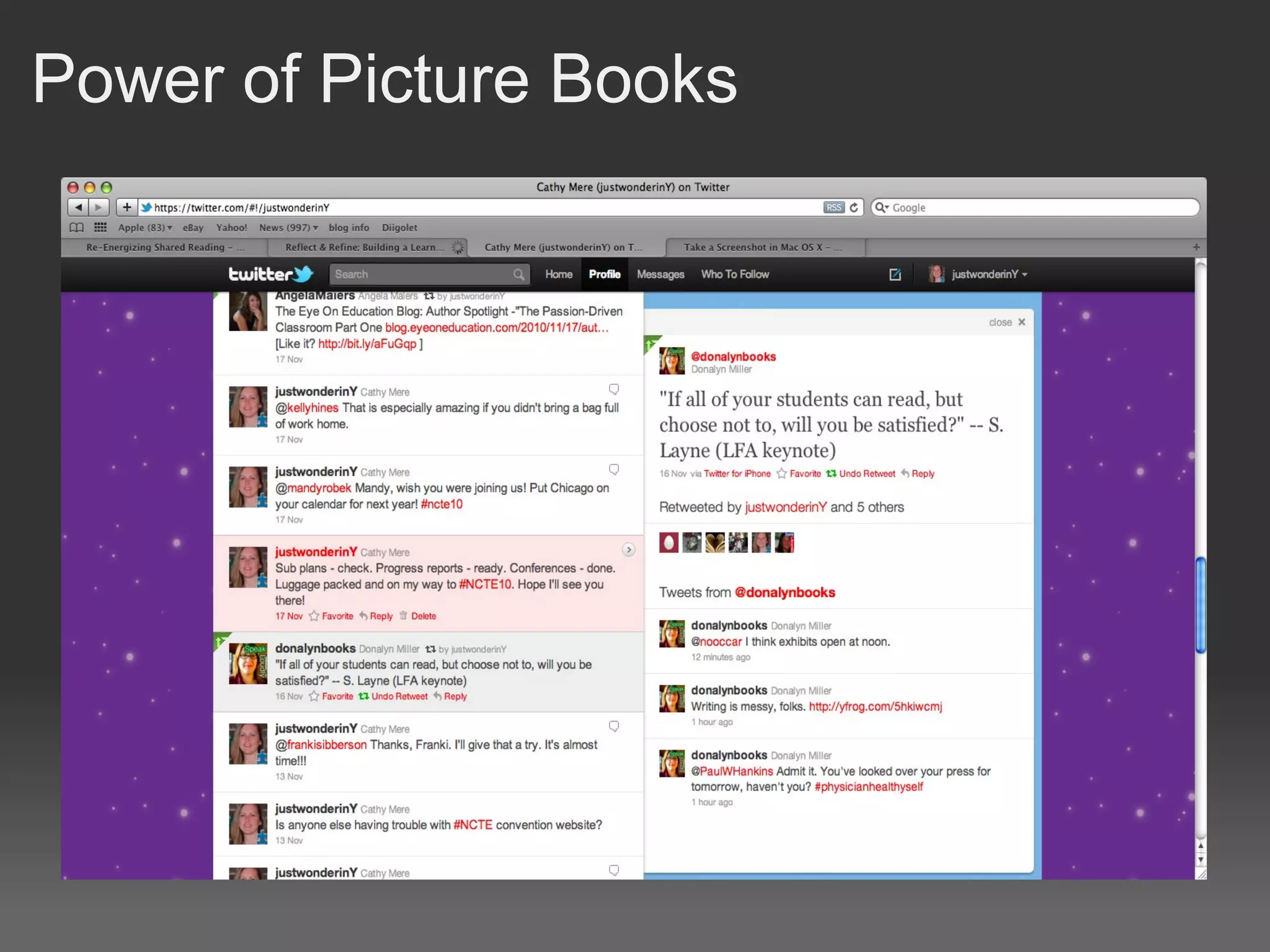Image resolution: width=1270 pixels, height=952 pixels.
Task: Click the new tab plus button
Action: click(x=1196, y=247)
